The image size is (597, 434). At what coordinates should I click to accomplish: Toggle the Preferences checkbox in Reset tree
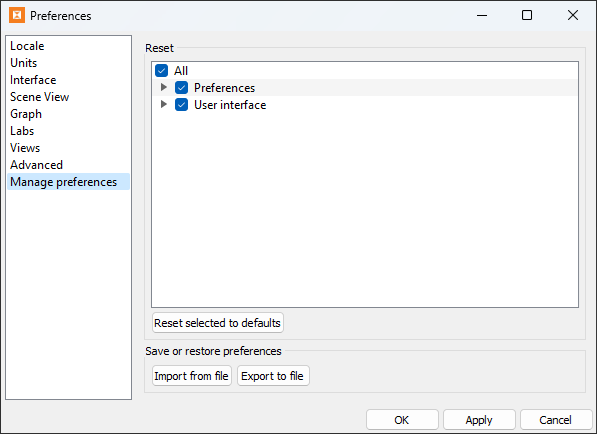[181, 88]
